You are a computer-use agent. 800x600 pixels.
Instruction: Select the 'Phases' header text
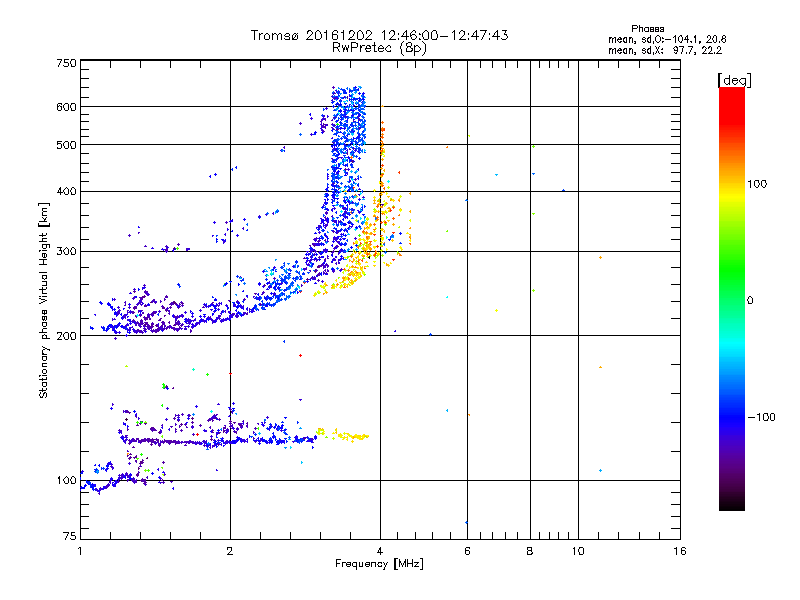pyautogui.click(x=647, y=29)
